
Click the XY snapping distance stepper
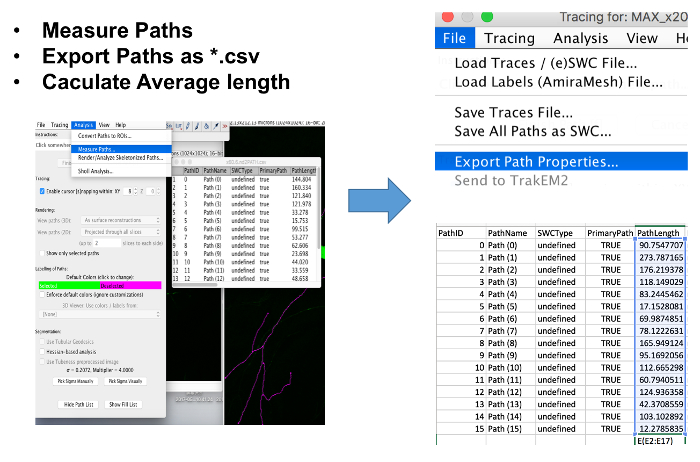136,191
